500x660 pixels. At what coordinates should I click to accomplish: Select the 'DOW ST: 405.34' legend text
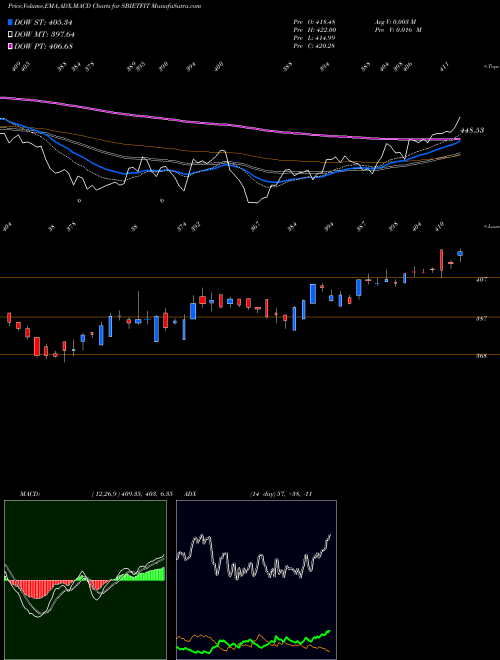(x=43, y=22)
